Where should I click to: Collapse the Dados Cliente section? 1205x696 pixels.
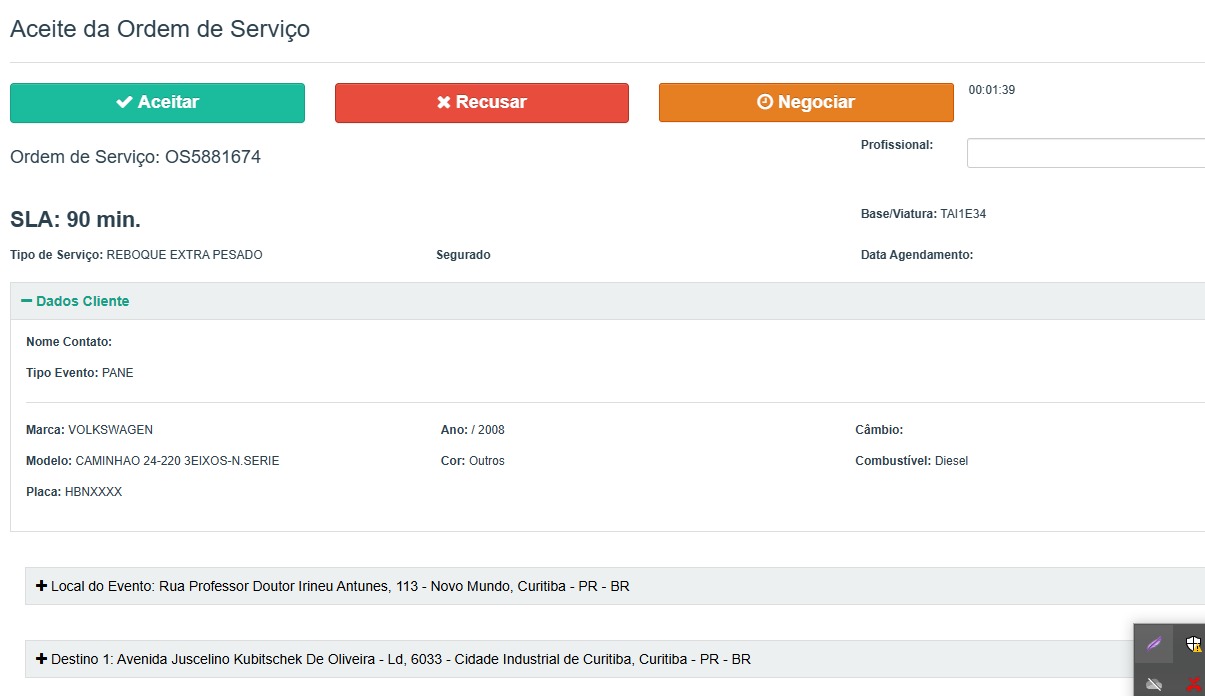pos(75,301)
